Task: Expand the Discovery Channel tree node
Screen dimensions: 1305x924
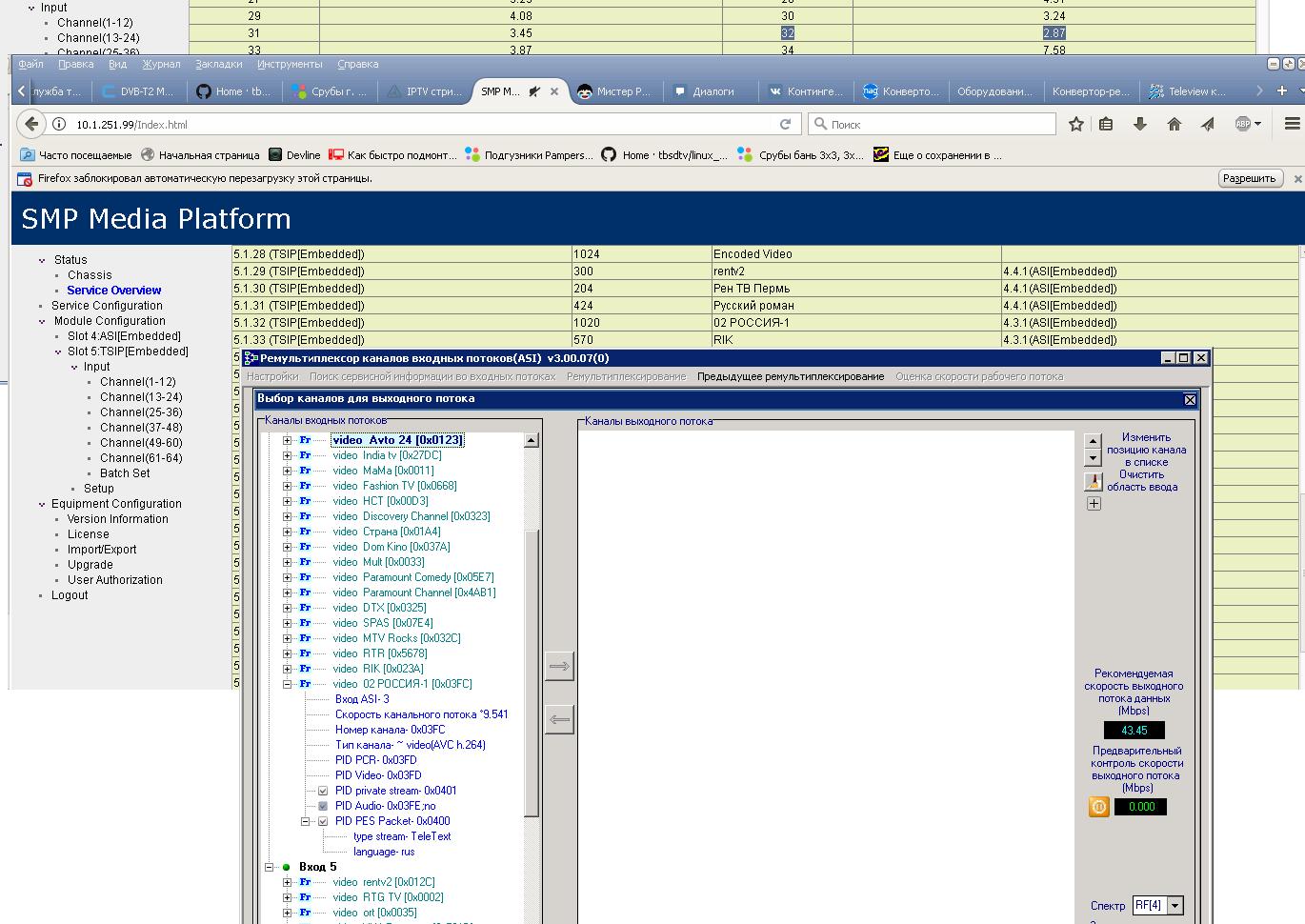Action: click(x=287, y=516)
